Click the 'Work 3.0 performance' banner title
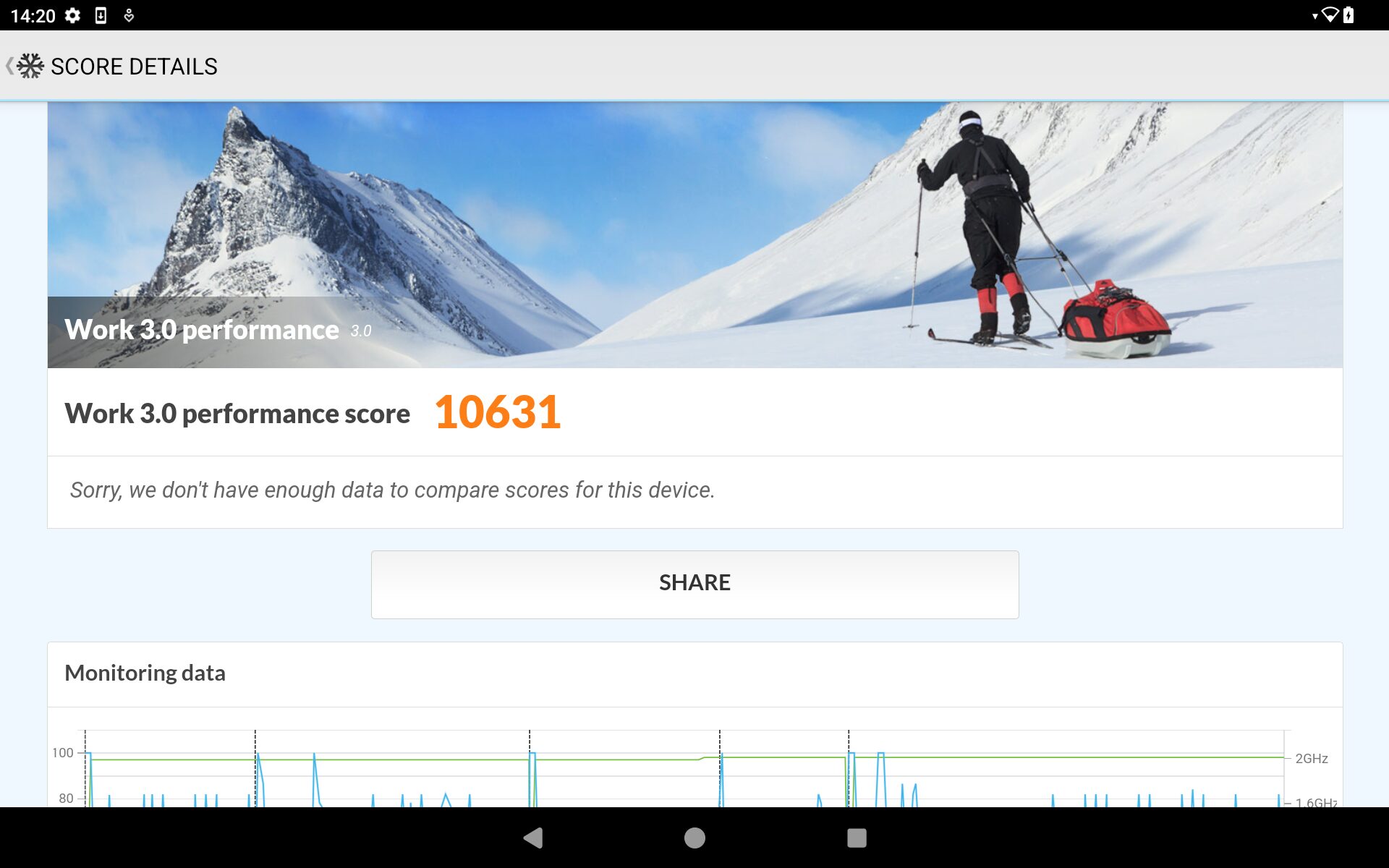1389x868 pixels. [x=202, y=330]
